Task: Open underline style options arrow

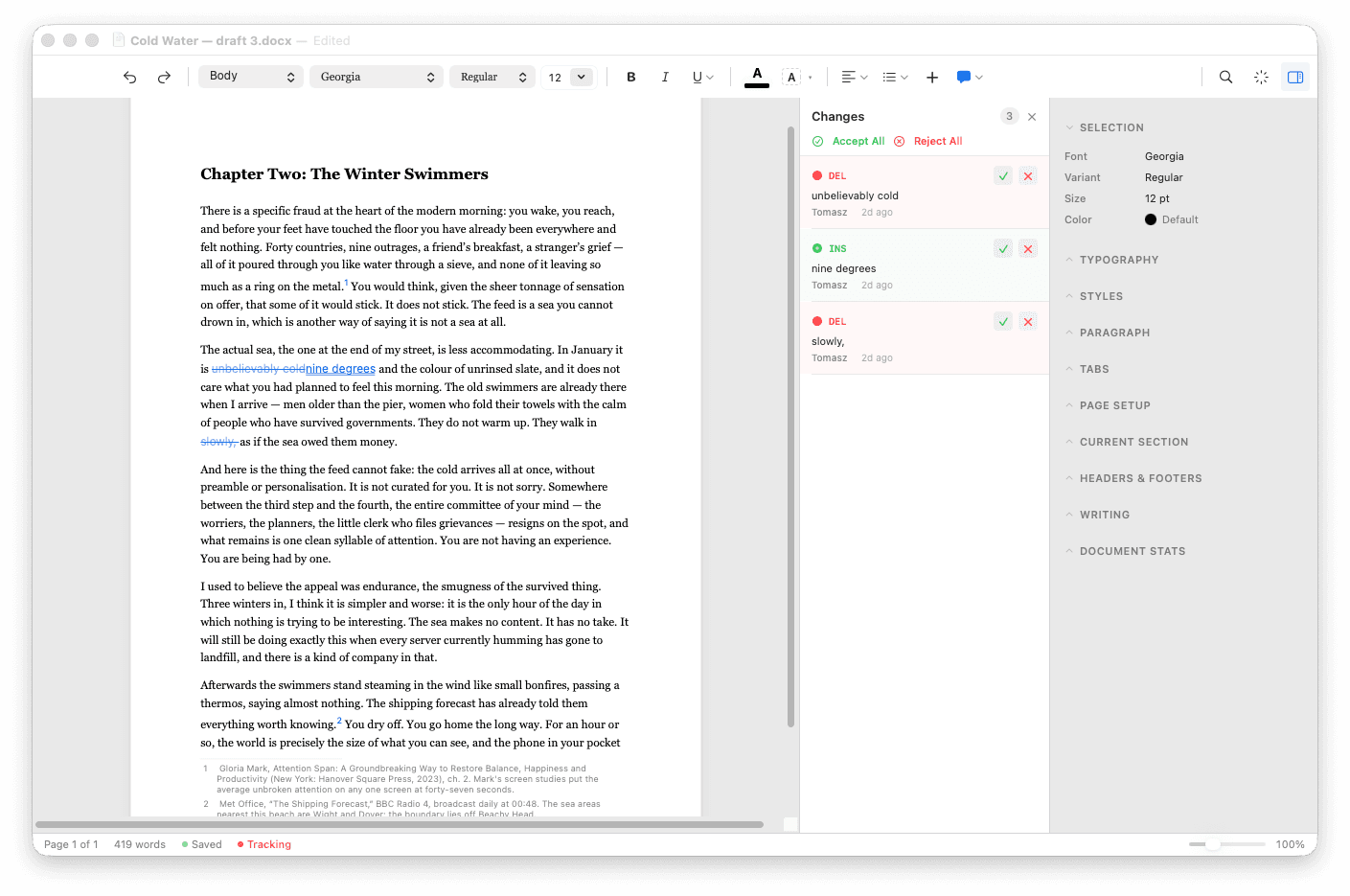Action: point(710,78)
